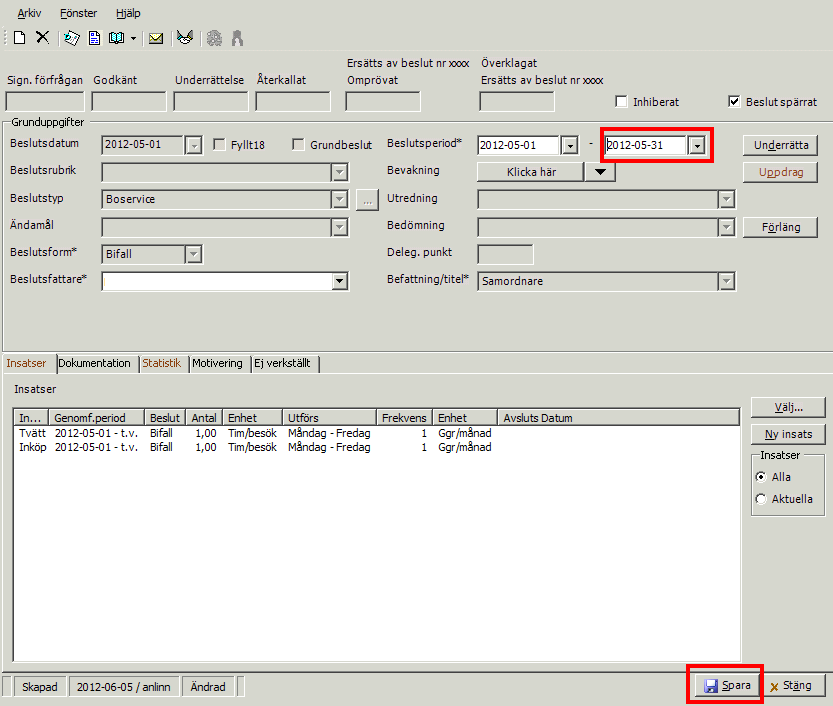Viewport: 833px width, 706px height.
Task: Click the Utförs column header
Action: coord(329,418)
